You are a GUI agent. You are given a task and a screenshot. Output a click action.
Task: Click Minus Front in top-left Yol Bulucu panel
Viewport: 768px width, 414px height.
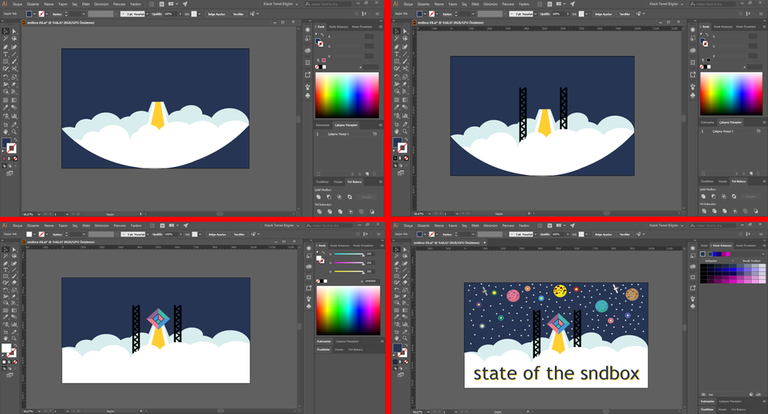(329, 197)
